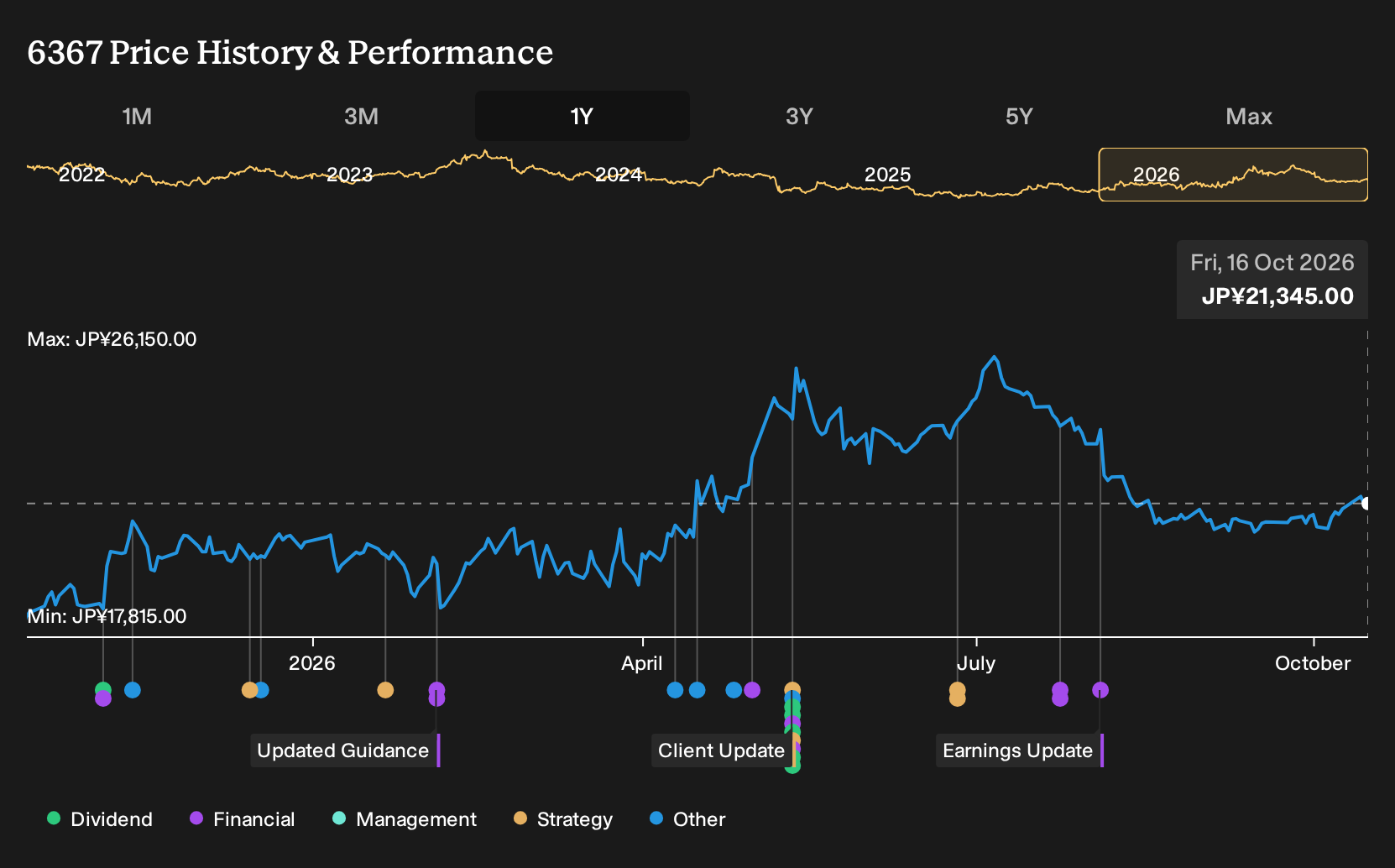This screenshot has height=868, width=1395.
Task: Toggle the Other legend filter
Action: pos(687,819)
